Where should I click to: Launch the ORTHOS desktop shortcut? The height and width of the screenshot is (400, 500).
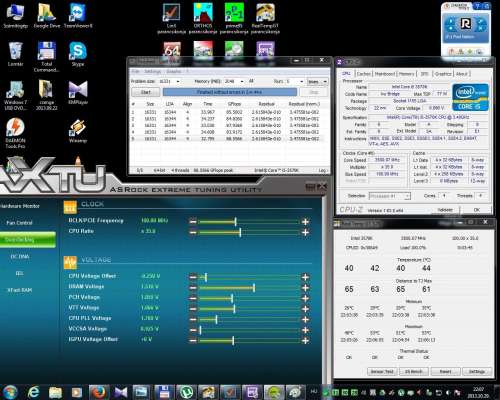point(203,19)
